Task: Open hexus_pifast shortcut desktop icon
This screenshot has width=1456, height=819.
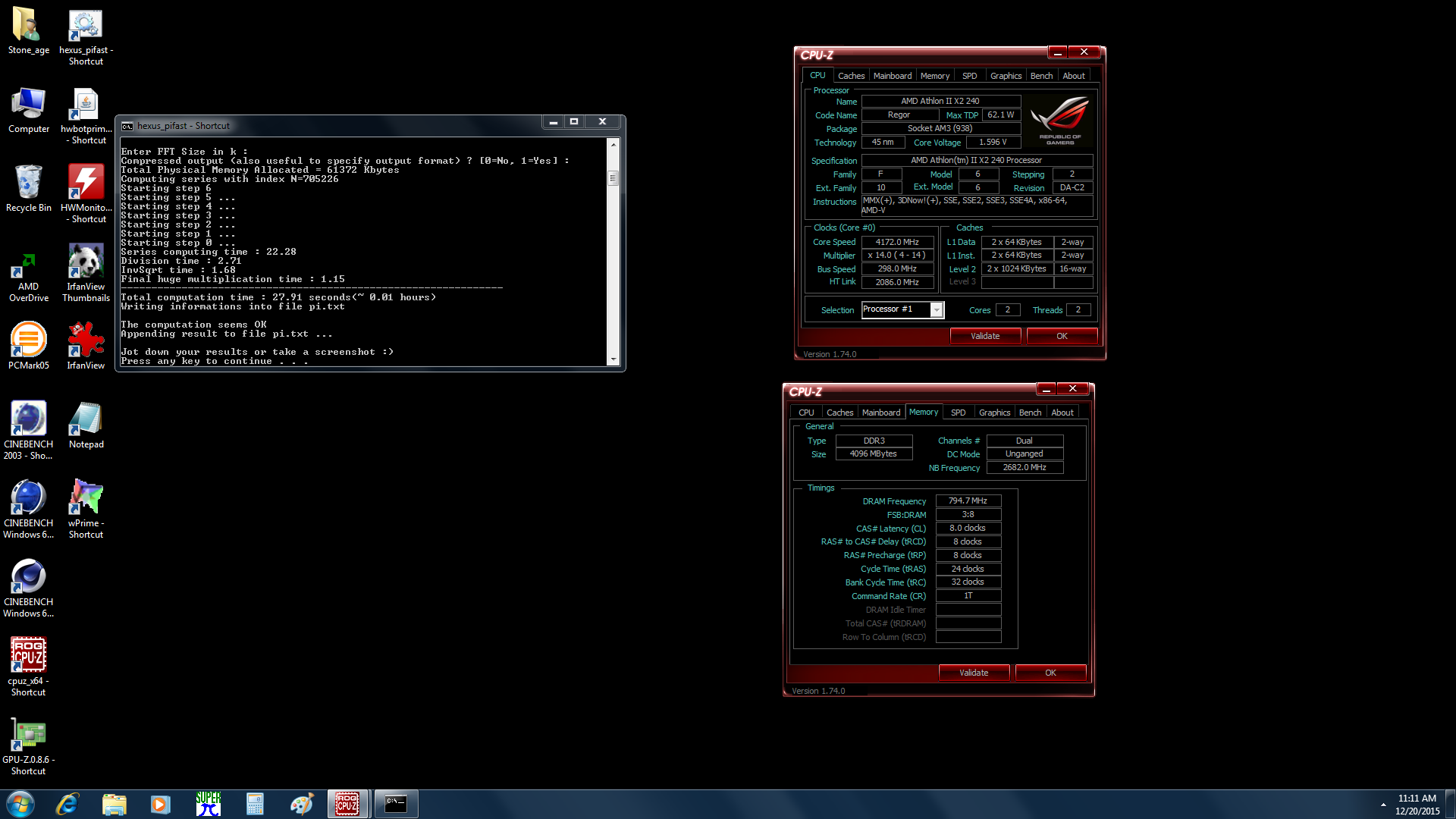Action: pyautogui.click(x=86, y=36)
